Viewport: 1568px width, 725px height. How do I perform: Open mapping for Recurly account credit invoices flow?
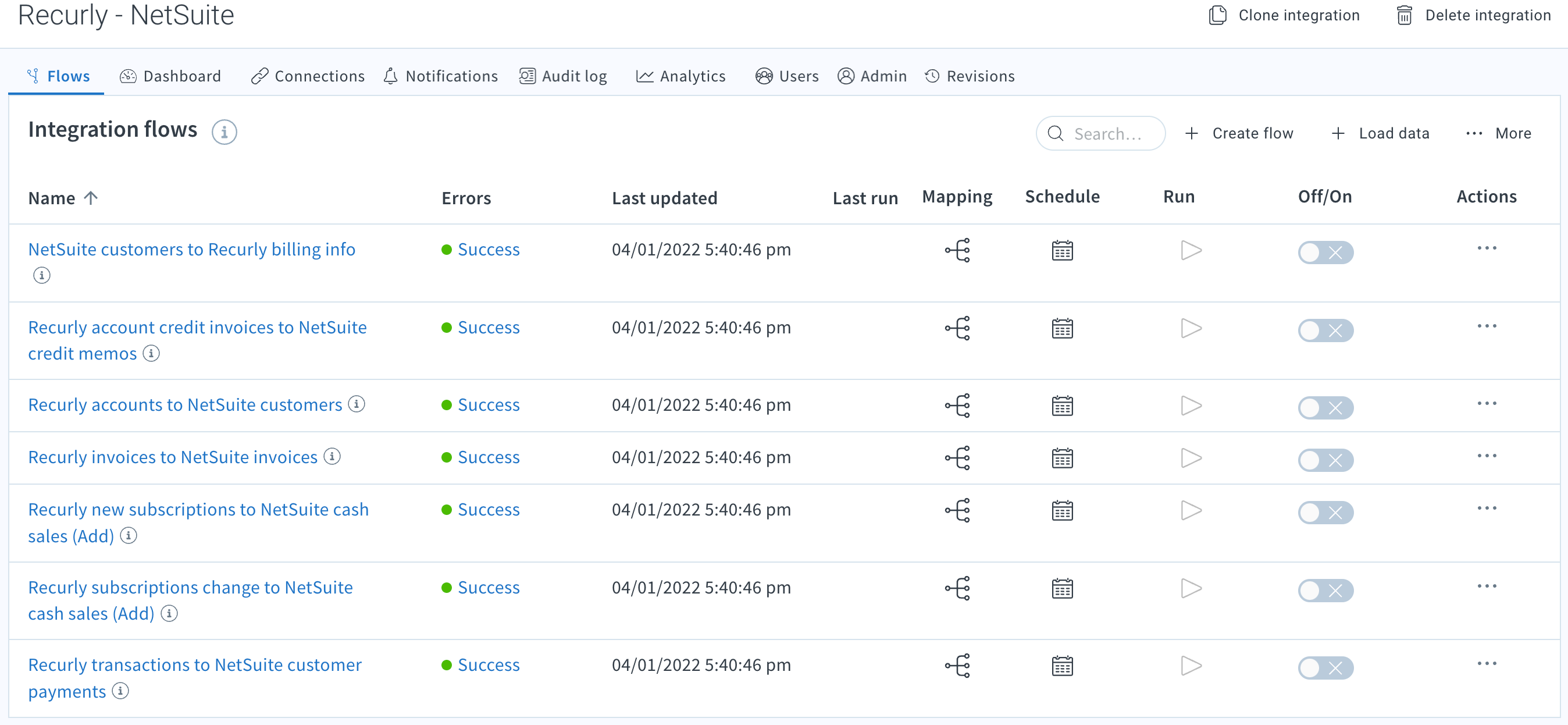pos(957,328)
